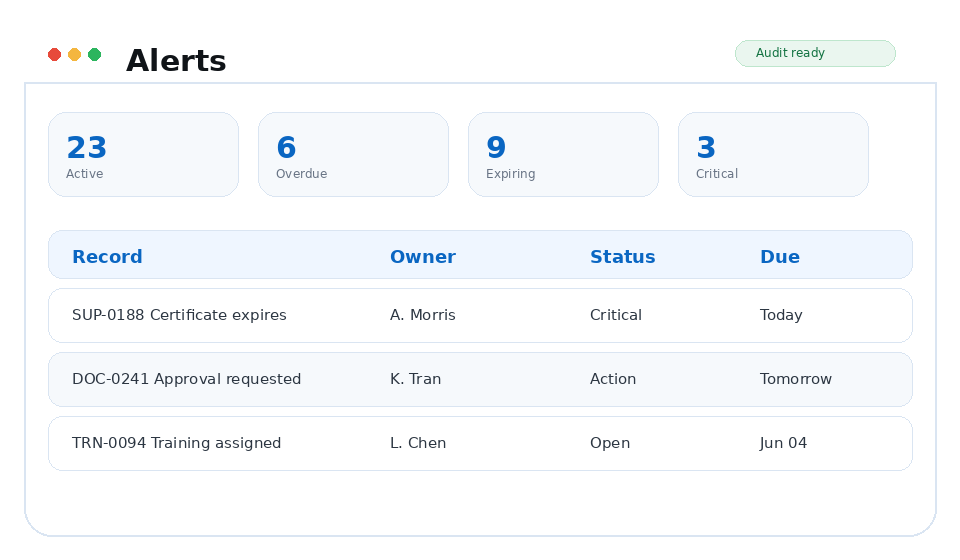This screenshot has height=560, width=960.
Task: Click the Jun 04 due date
Action: point(783,443)
